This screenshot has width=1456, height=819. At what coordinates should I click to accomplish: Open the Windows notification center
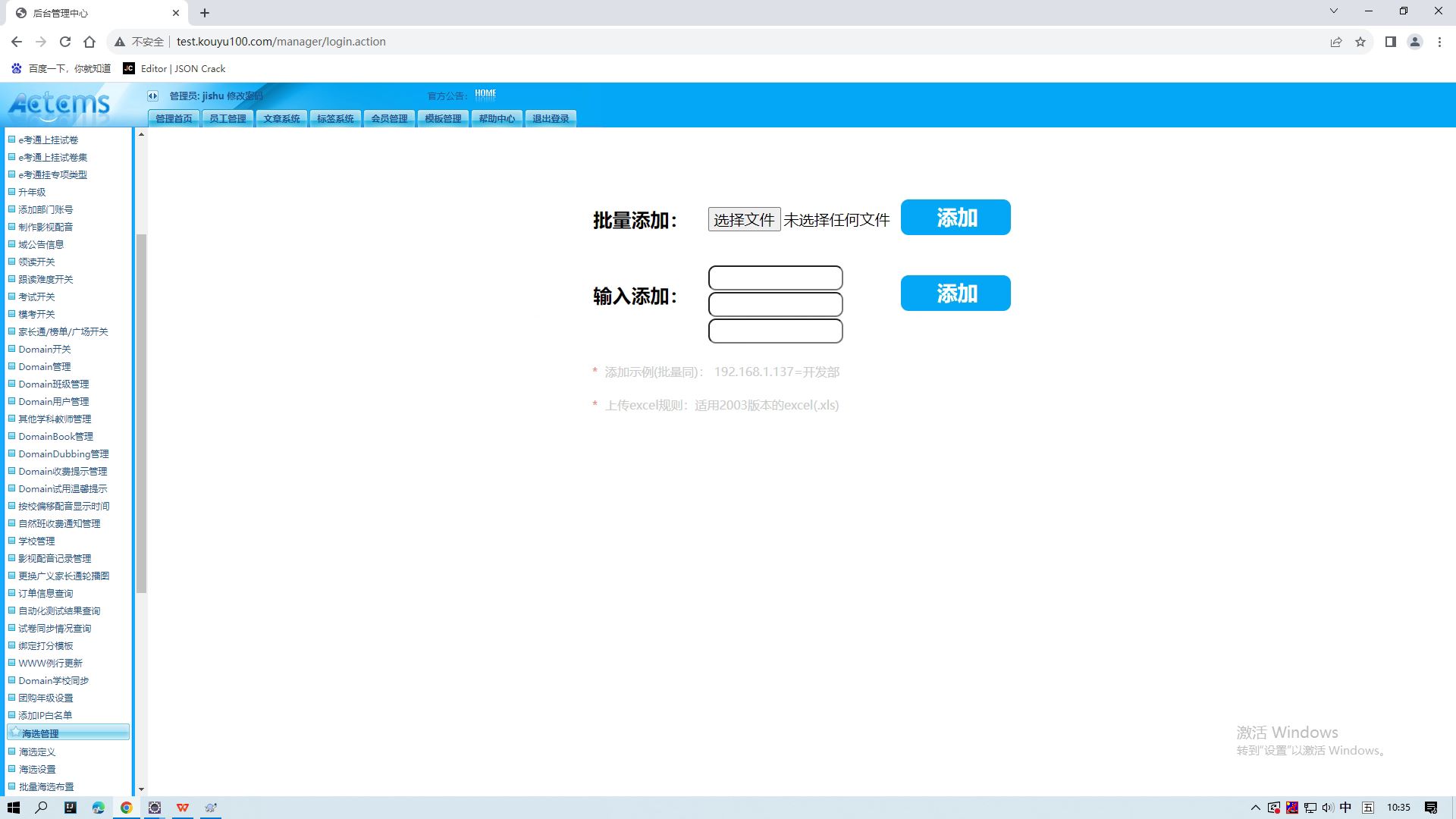pos(1431,808)
